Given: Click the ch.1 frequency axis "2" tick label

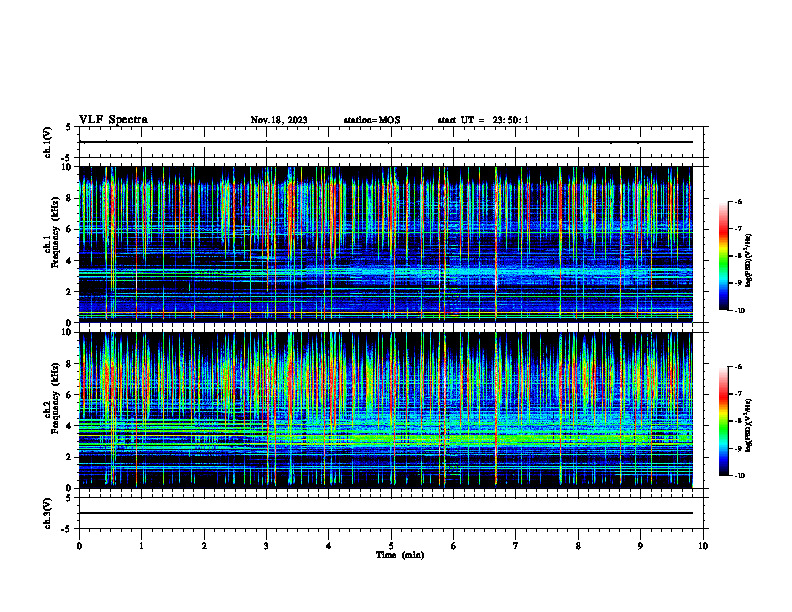Looking at the screenshot, I should tap(71, 292).
